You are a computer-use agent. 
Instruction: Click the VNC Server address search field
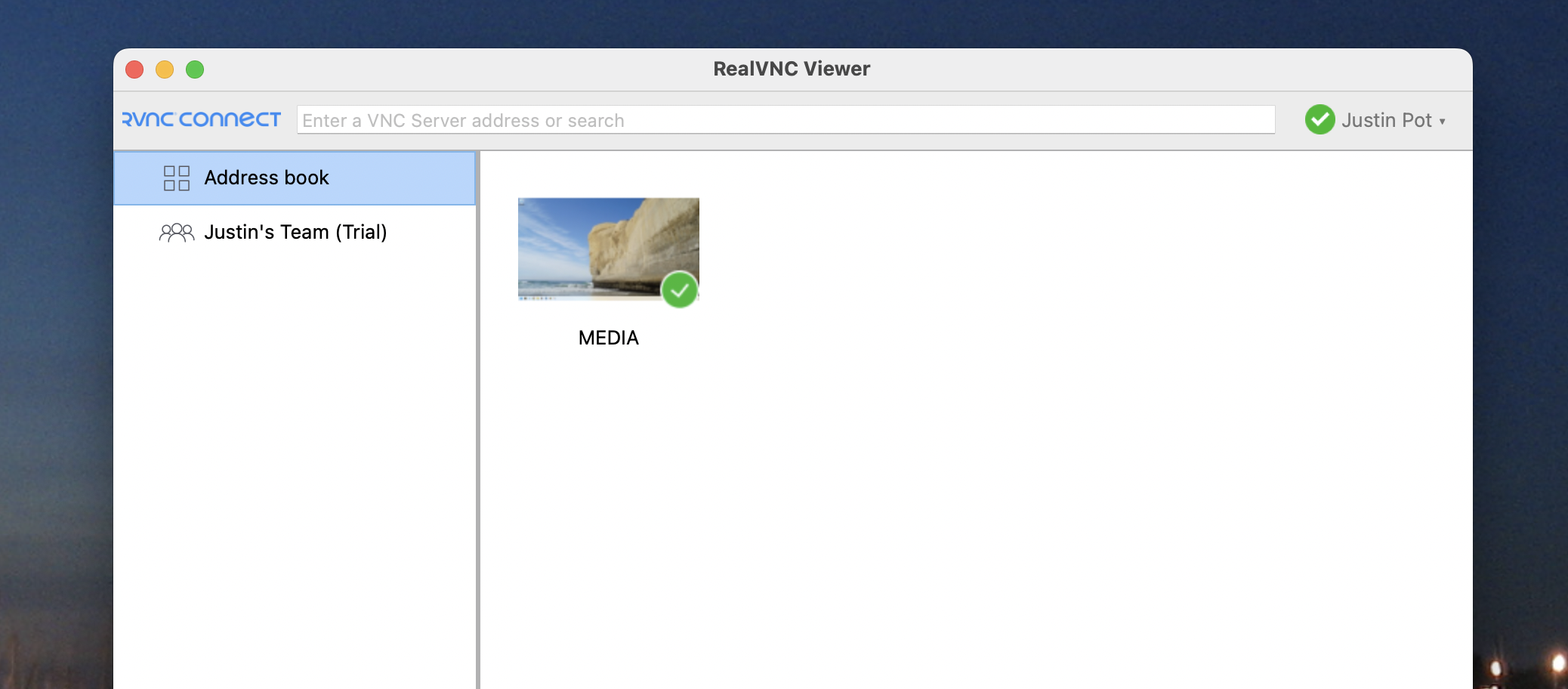point(786,120)
